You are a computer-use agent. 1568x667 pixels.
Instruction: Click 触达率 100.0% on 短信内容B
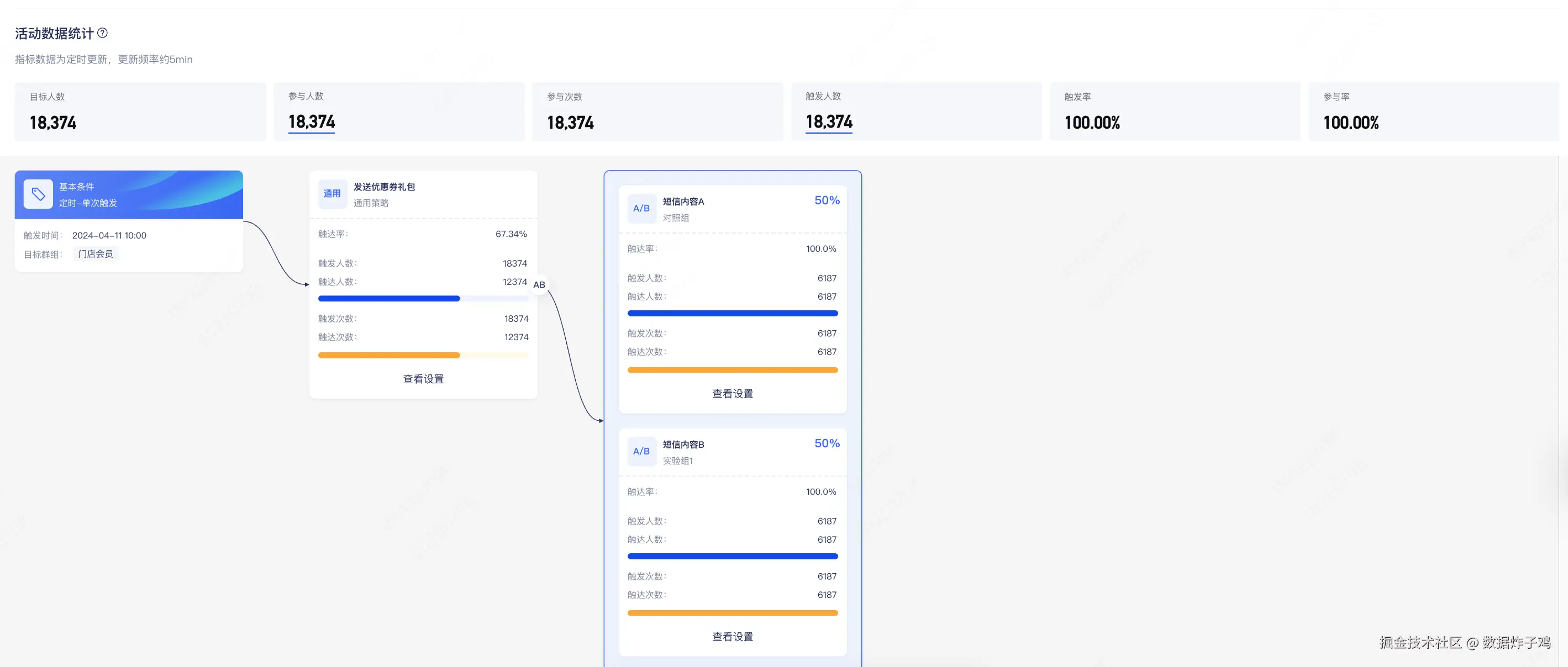[821, 492]
